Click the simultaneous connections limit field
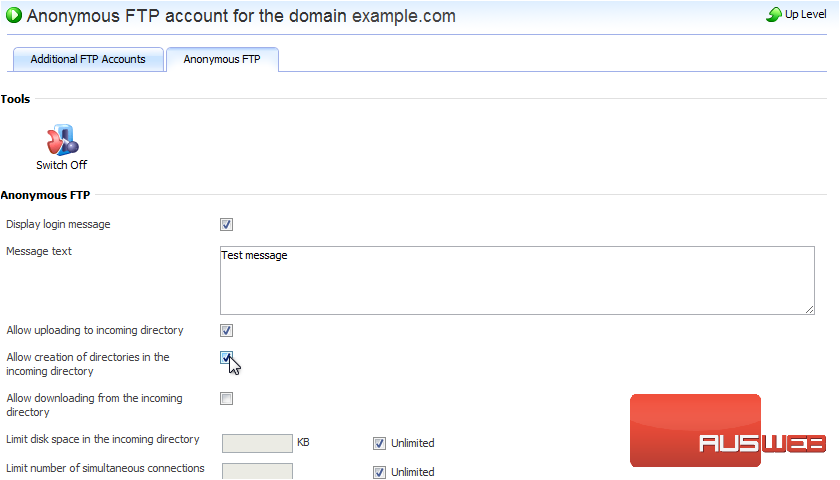840x480 pixels. 256,471
